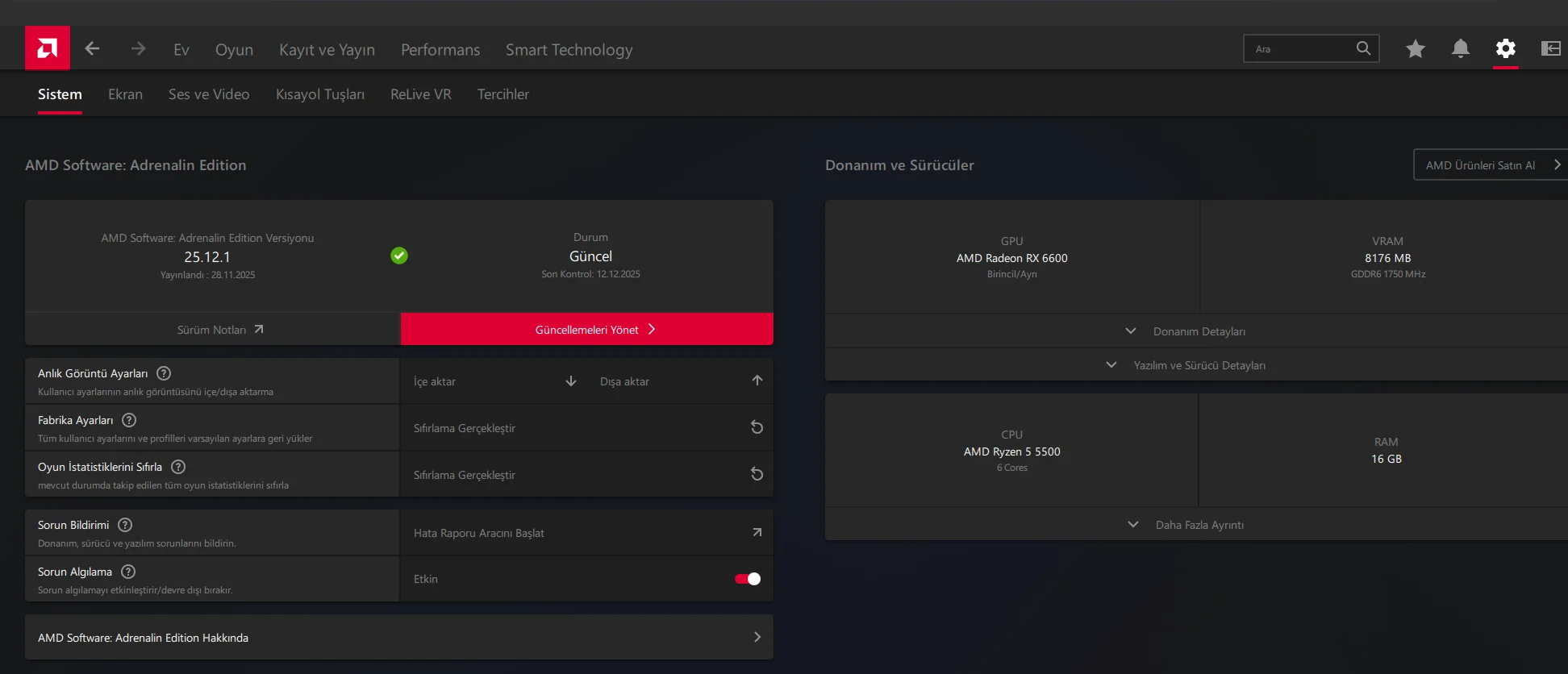Toggle the sidebar panel icon
The image size is (1568, 674).
click(1551, 48)
